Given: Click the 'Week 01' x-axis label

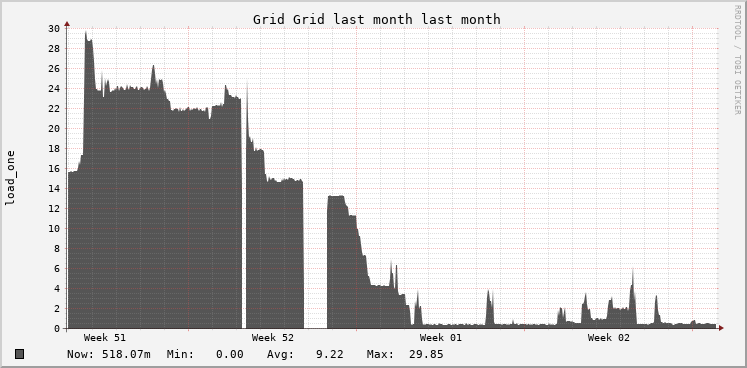Looking at the screenshot, I should [x=441, y=338].
